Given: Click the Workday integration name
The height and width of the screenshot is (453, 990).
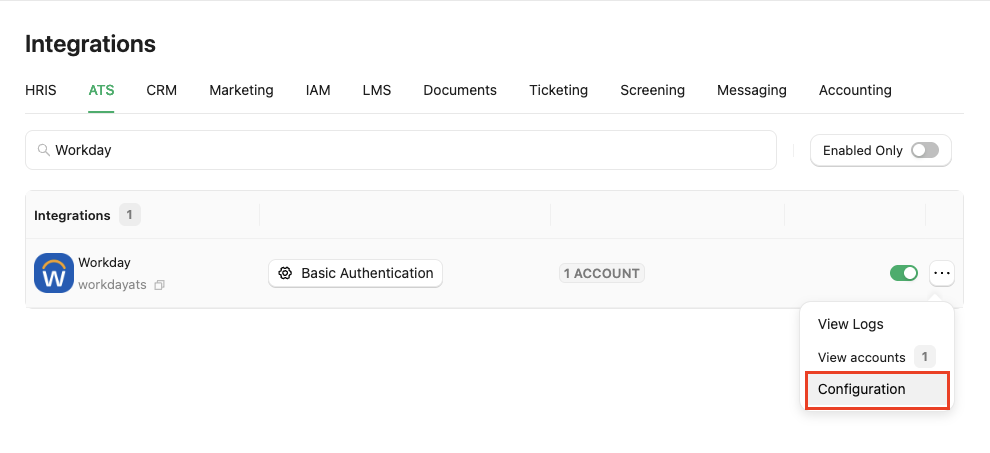Looking at the screenshot, I should 104,262.
